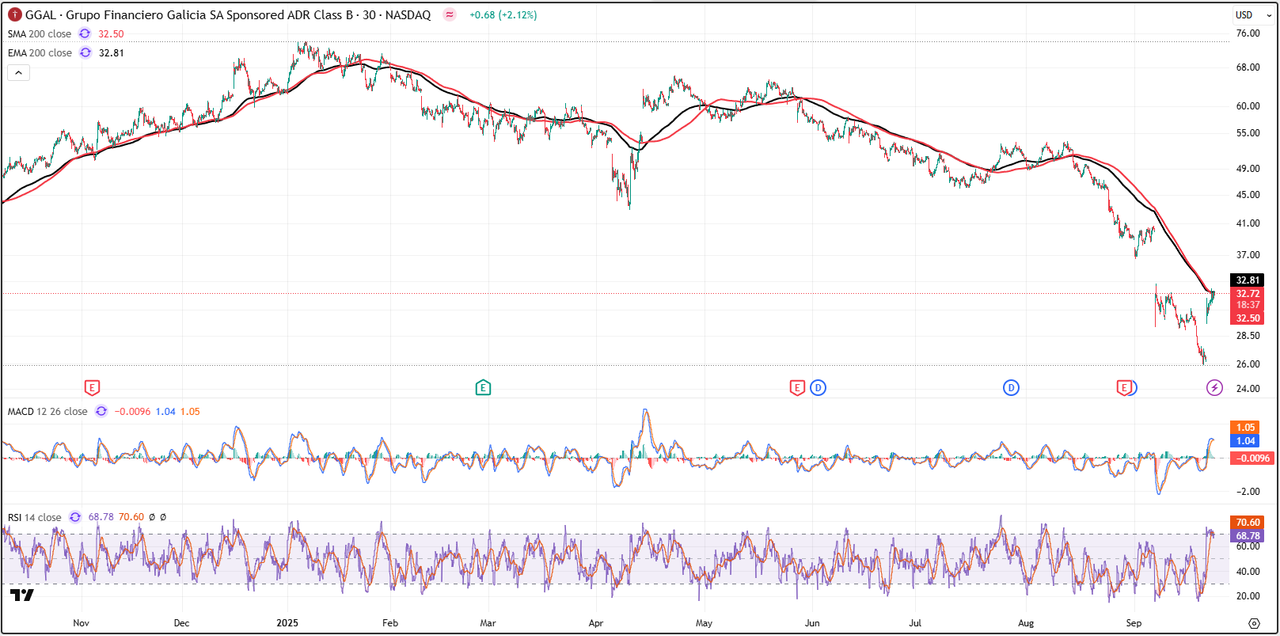
Task: Click the 41.00 price scale label
Action: [x=1247, y=223]
